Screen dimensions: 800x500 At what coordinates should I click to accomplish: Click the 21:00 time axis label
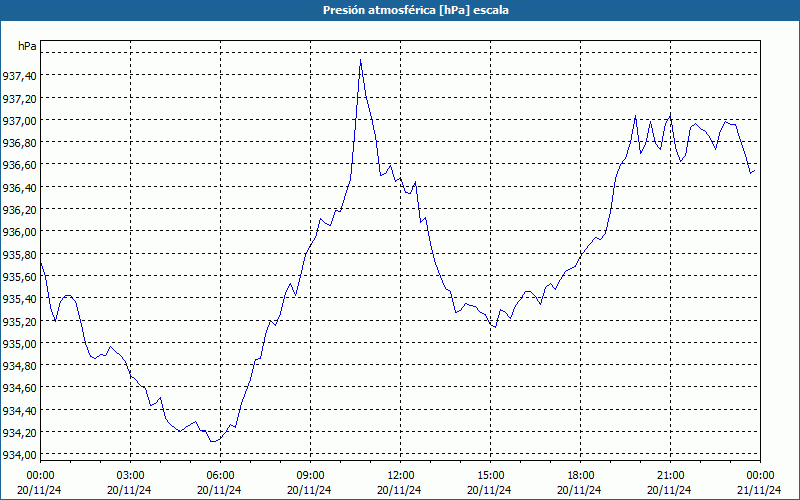coord(670,476)
